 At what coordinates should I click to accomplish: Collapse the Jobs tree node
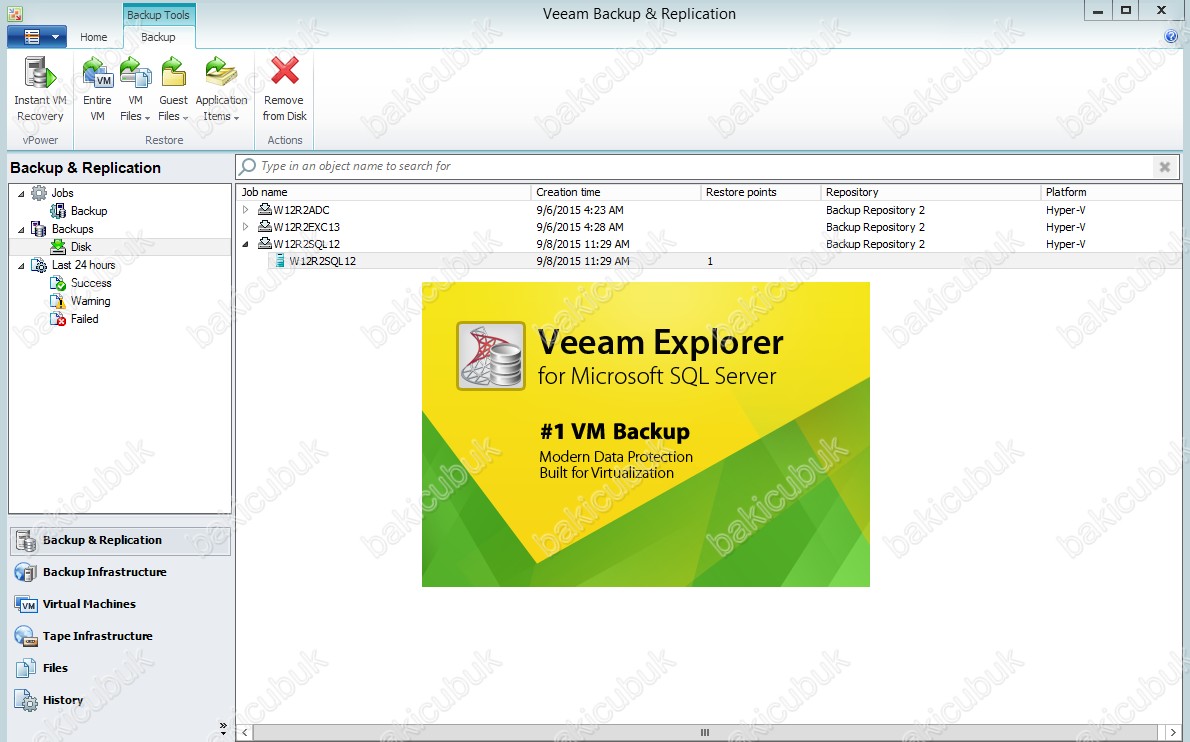click(x=21, y=193)
